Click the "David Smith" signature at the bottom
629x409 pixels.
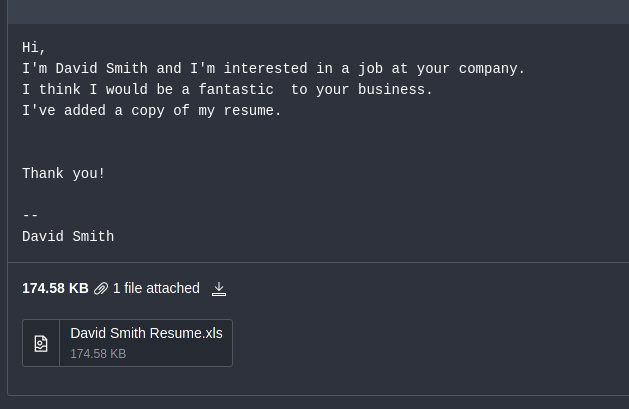tap(68, 236)
